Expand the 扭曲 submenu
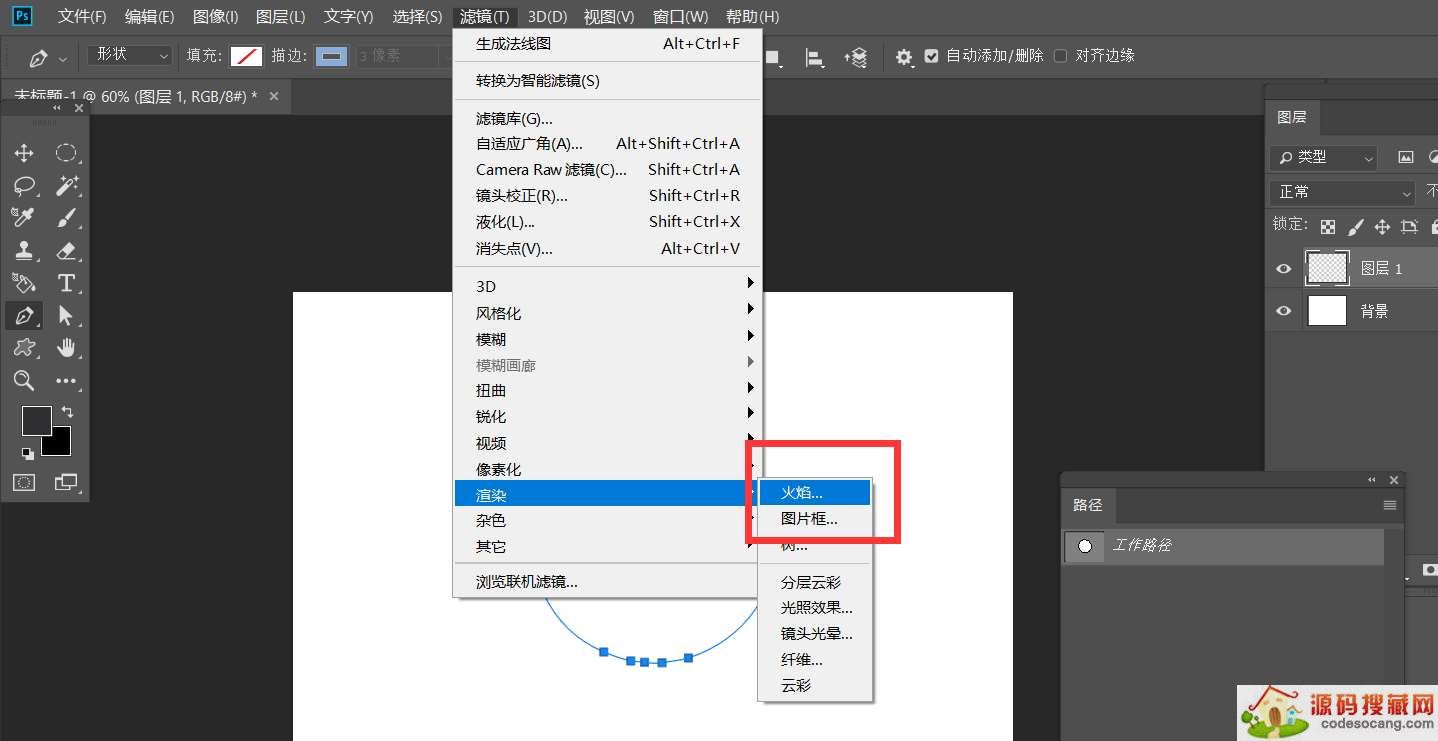 pyautogui.click(x=608, y=391)
